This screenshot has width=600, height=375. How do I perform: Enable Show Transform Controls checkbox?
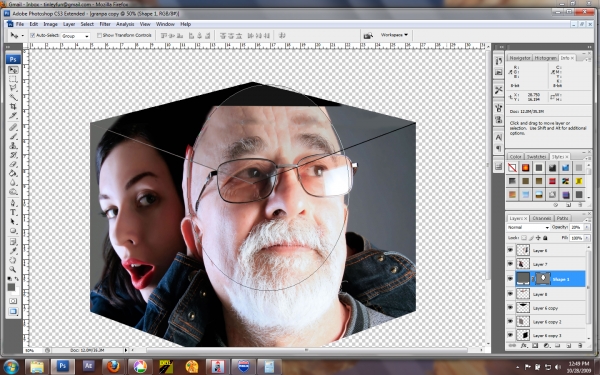[x=99, y=35]
